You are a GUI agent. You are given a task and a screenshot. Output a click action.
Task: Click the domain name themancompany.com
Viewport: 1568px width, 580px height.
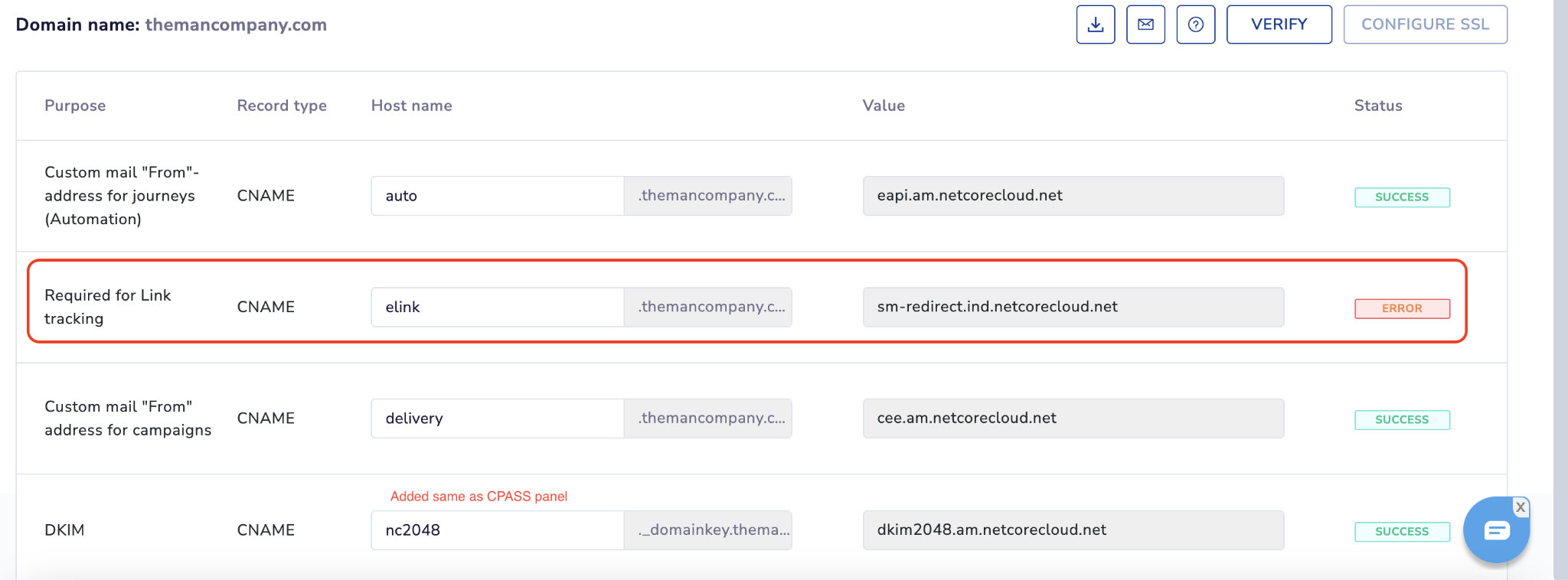[236, 24]
